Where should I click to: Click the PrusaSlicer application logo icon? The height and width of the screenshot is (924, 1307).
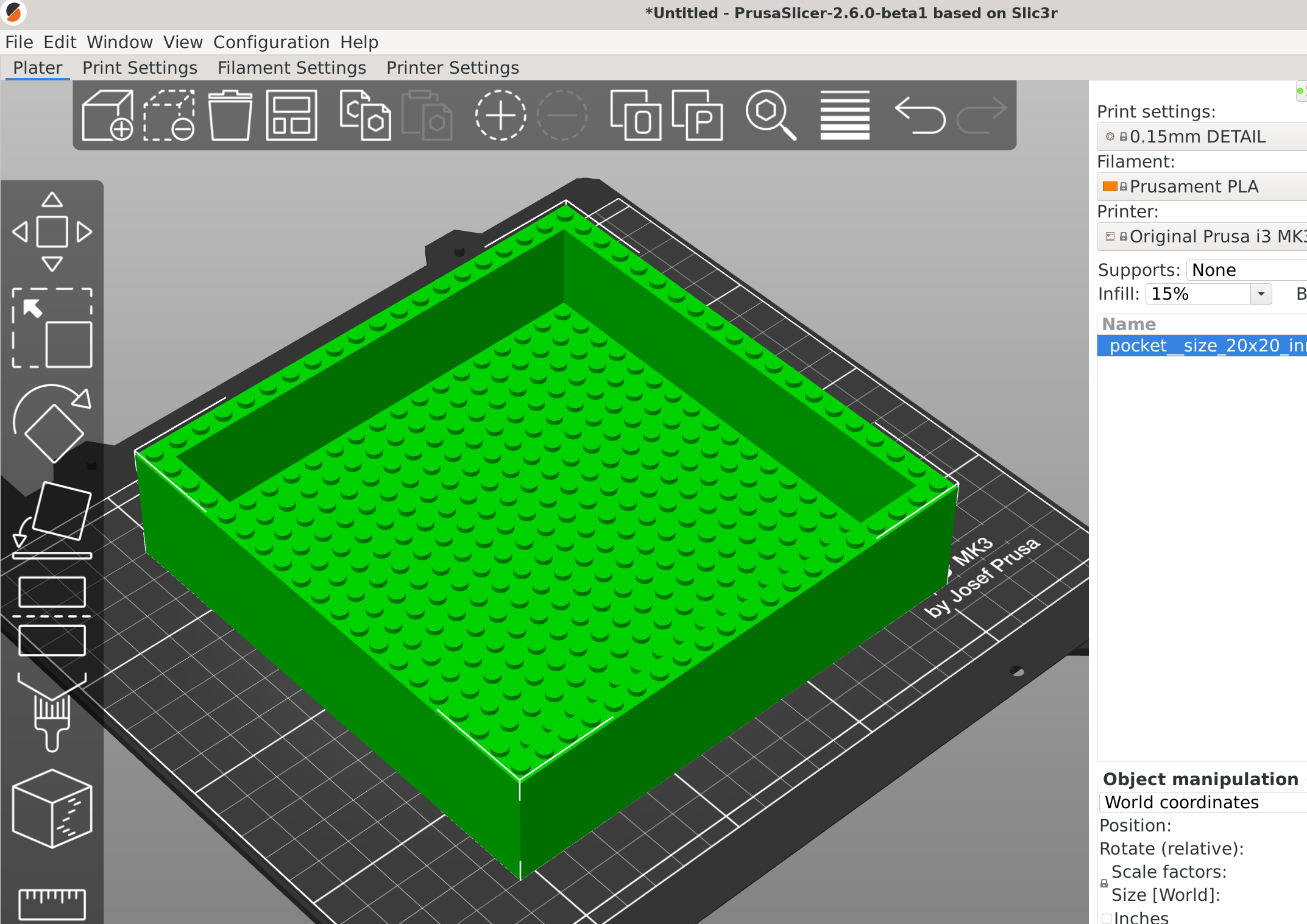[13, 13]
